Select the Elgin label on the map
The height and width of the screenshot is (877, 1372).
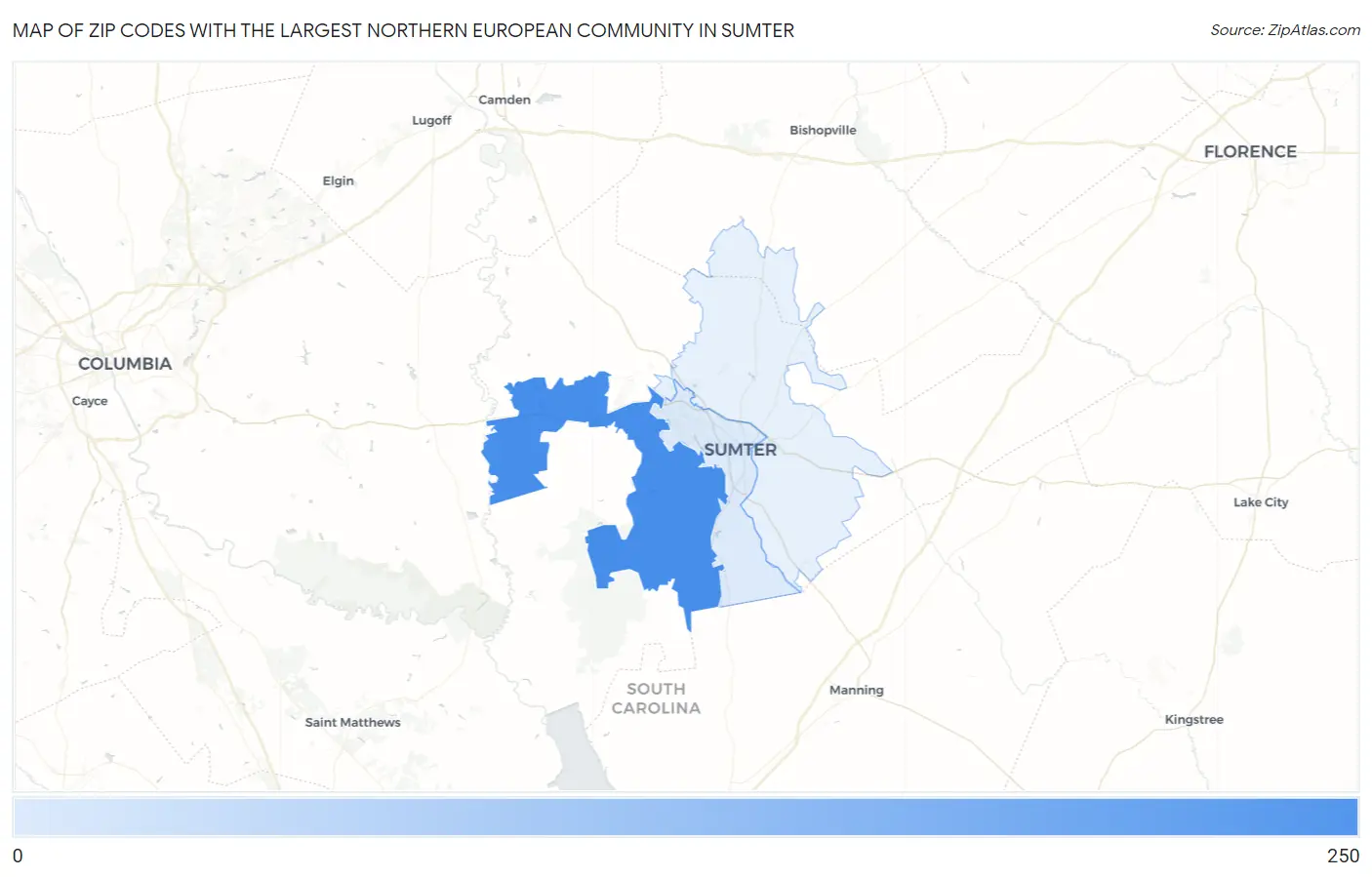[x=339, y=180]
